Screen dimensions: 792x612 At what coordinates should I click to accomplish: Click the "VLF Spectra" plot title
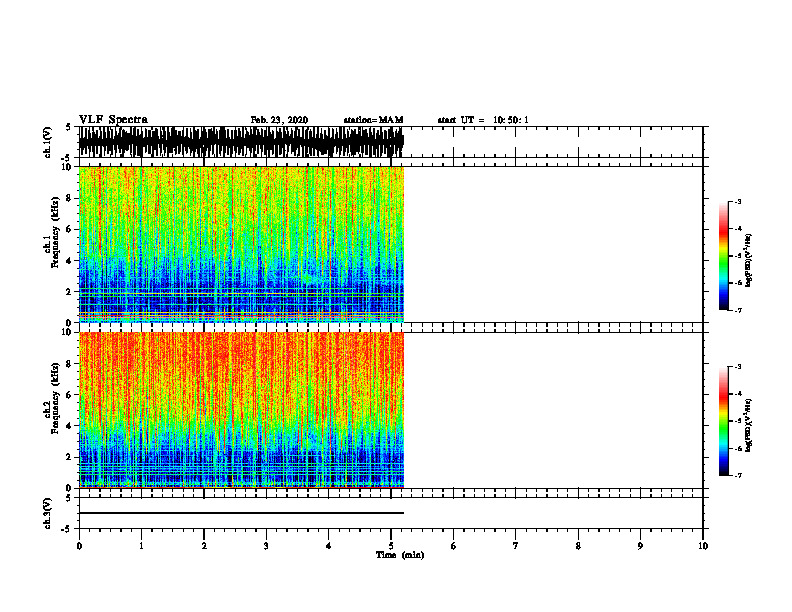tap(113, 120)
